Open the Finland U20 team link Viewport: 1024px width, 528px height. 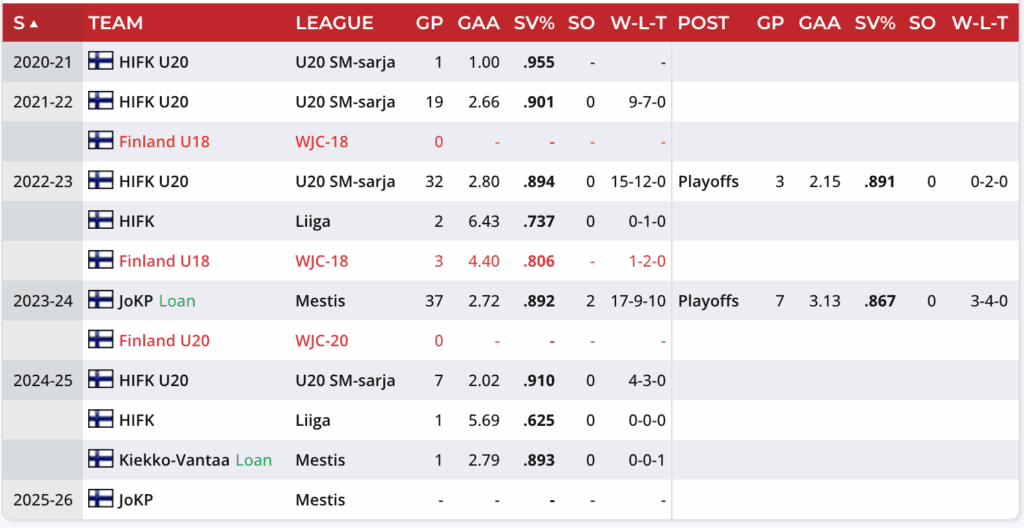164,340
